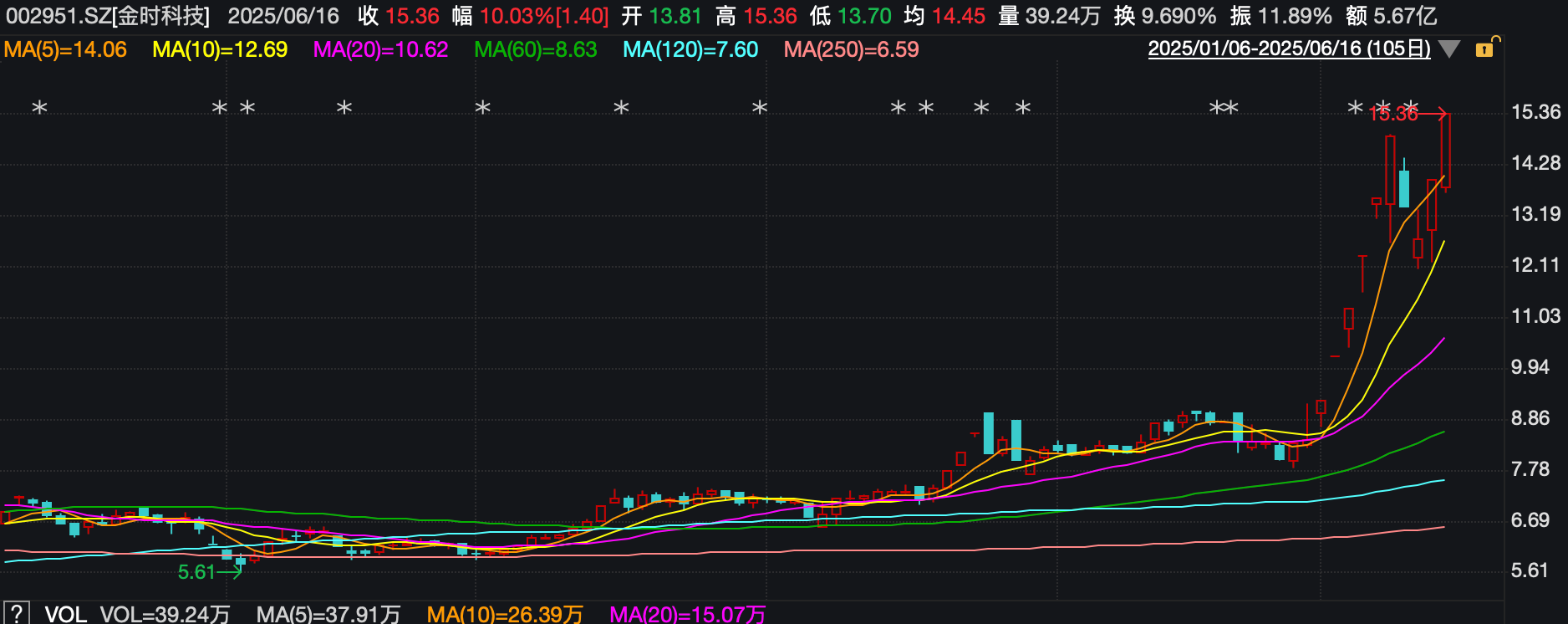Click price axis label 12.11
The width and height of the screenshot is (1568, 624).
[1536, 265]
